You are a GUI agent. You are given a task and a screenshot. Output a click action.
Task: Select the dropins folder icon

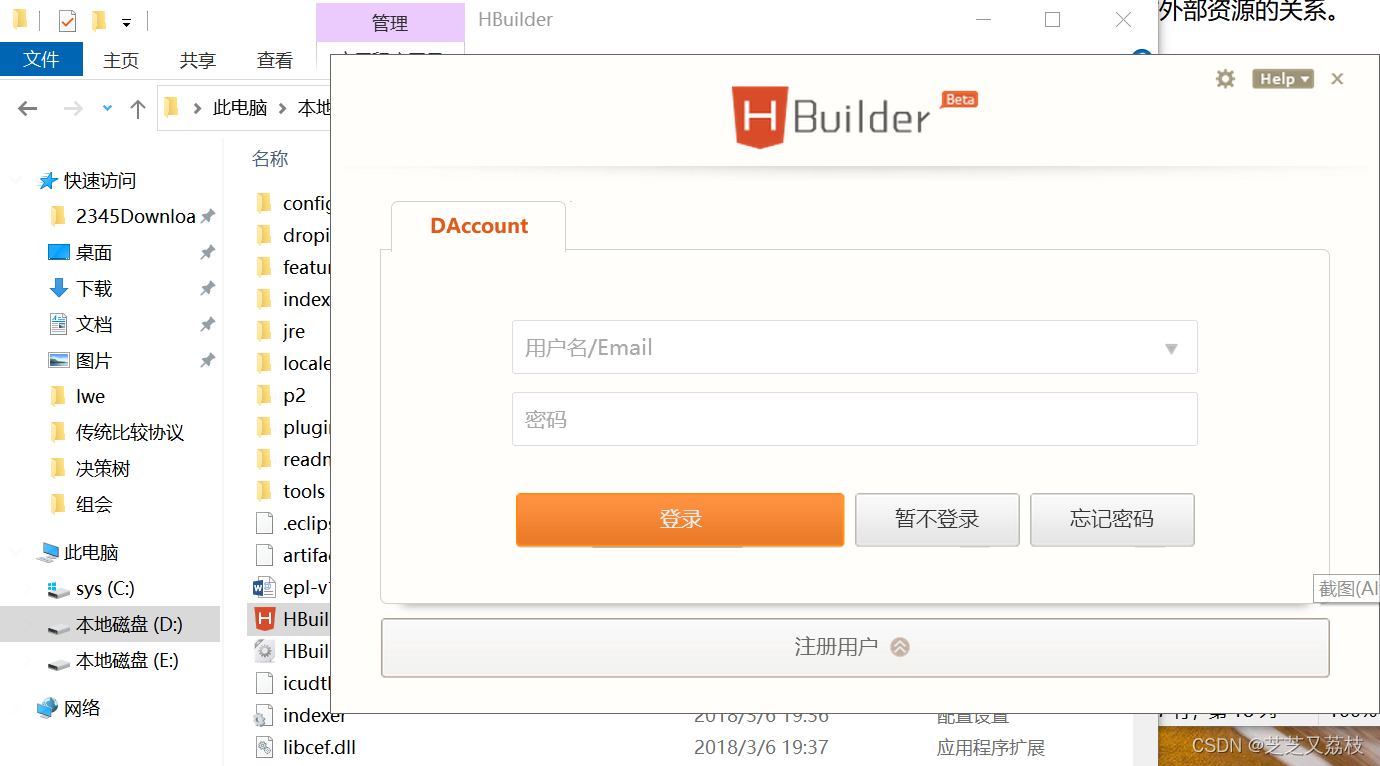[x=264, y=235]
